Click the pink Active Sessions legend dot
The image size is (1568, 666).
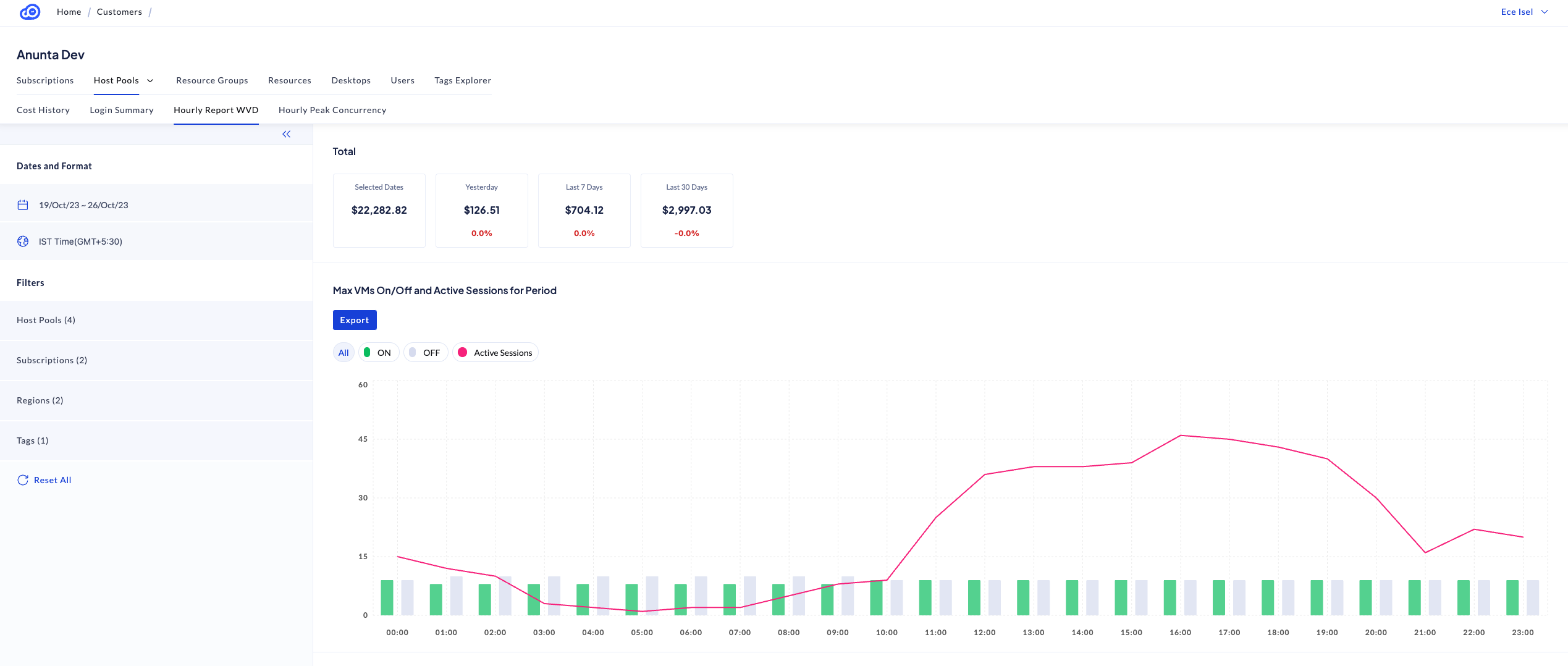click(x=463, y=353)
